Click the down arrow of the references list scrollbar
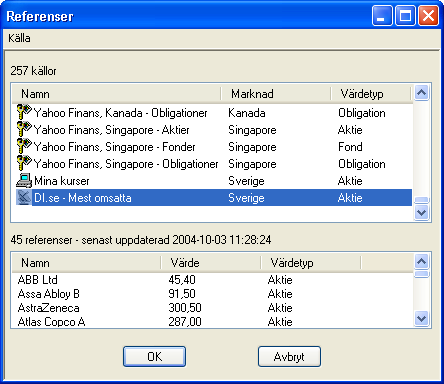The height and width of the screenshot is (384, 444). click(422, 319)
